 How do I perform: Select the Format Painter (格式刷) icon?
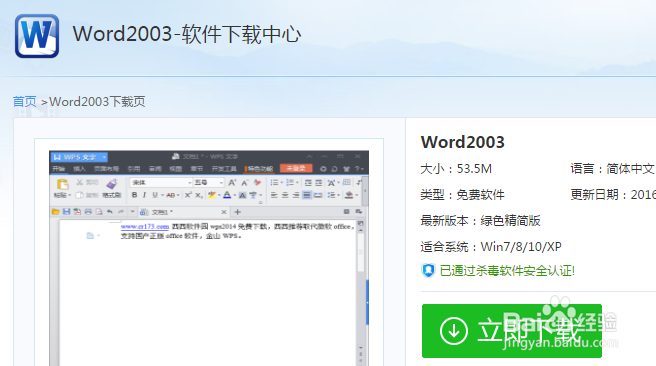click(x=112, y=184)
